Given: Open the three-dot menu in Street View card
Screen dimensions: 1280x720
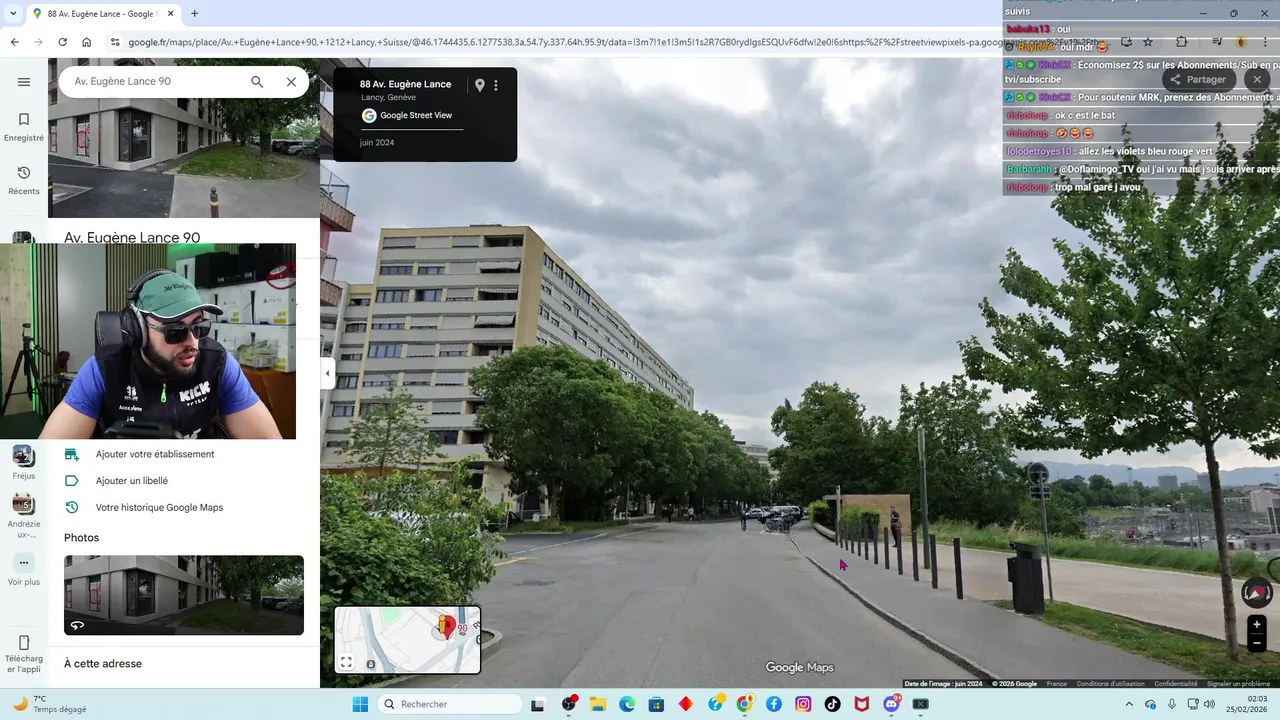Looking at the screenshot, I should click(496, 85).
